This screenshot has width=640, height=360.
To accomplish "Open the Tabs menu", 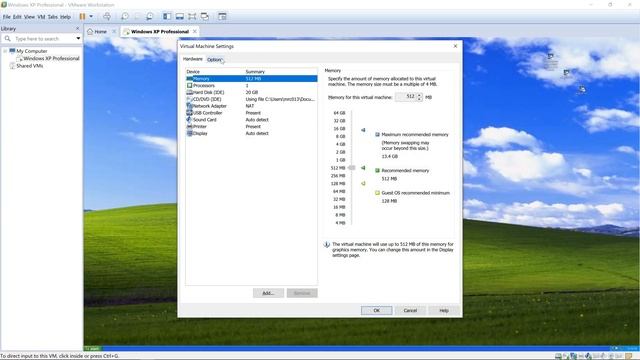I will 53,17.
